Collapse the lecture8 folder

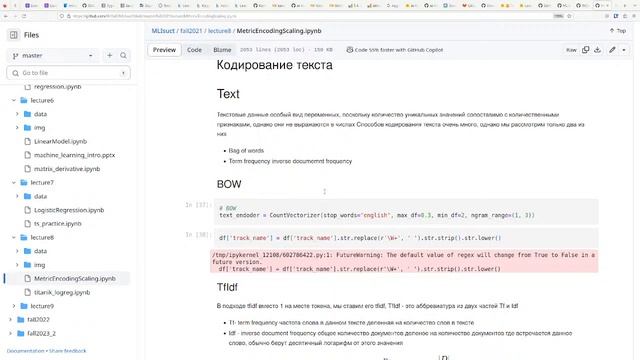(x=14, y=238)
